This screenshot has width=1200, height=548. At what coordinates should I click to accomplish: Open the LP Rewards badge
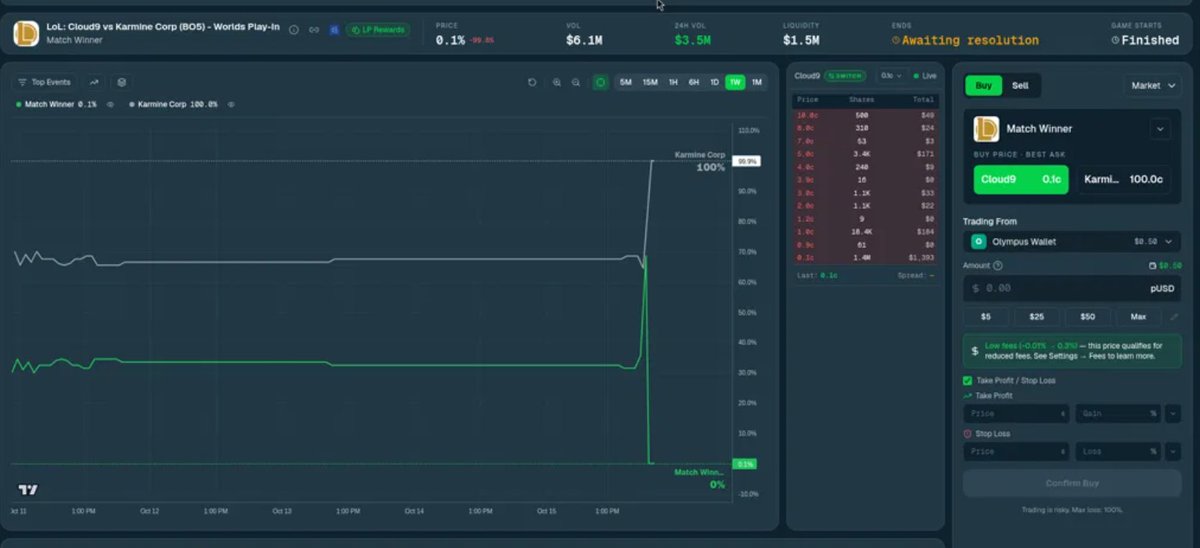tap(377, 30)
